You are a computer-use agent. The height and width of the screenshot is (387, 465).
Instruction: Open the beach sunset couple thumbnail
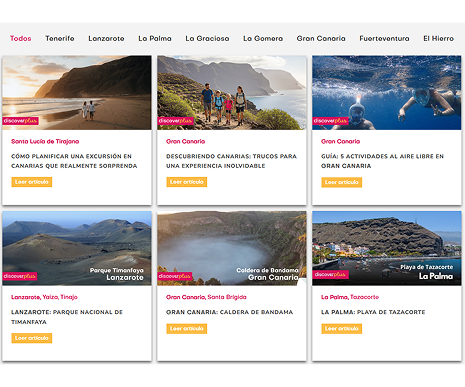(77, 92)
